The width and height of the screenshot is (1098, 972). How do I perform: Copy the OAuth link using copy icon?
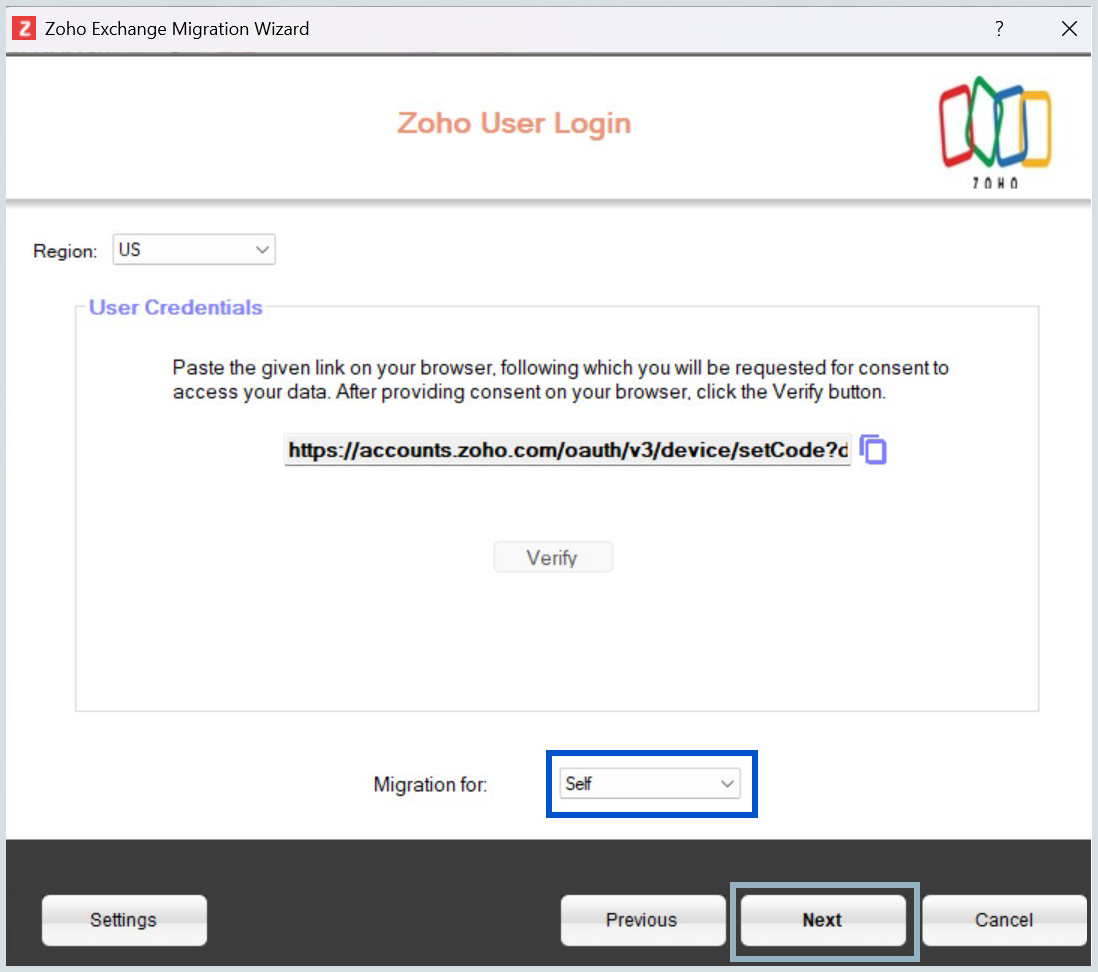coord(873,450)
